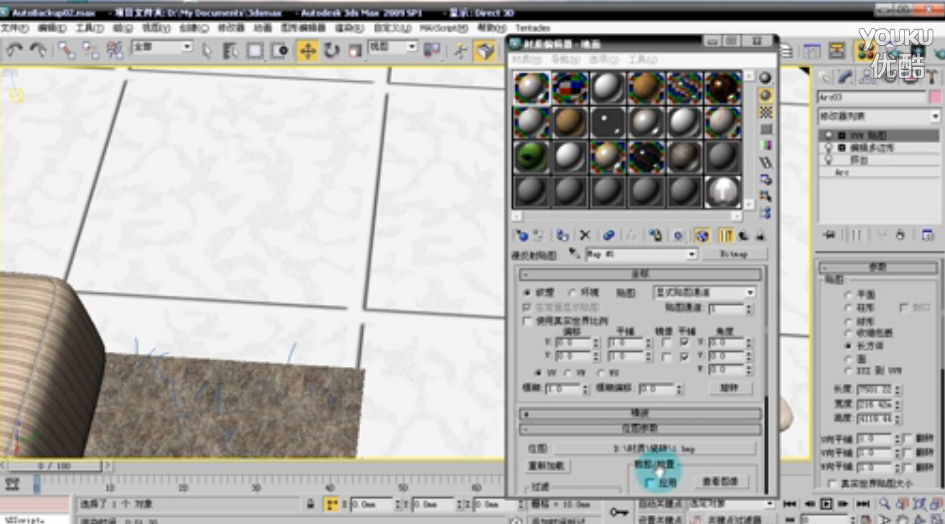Open the MAXScript menu
The width and height of the screenshot is (945, 524).
[x=444, y=28]
